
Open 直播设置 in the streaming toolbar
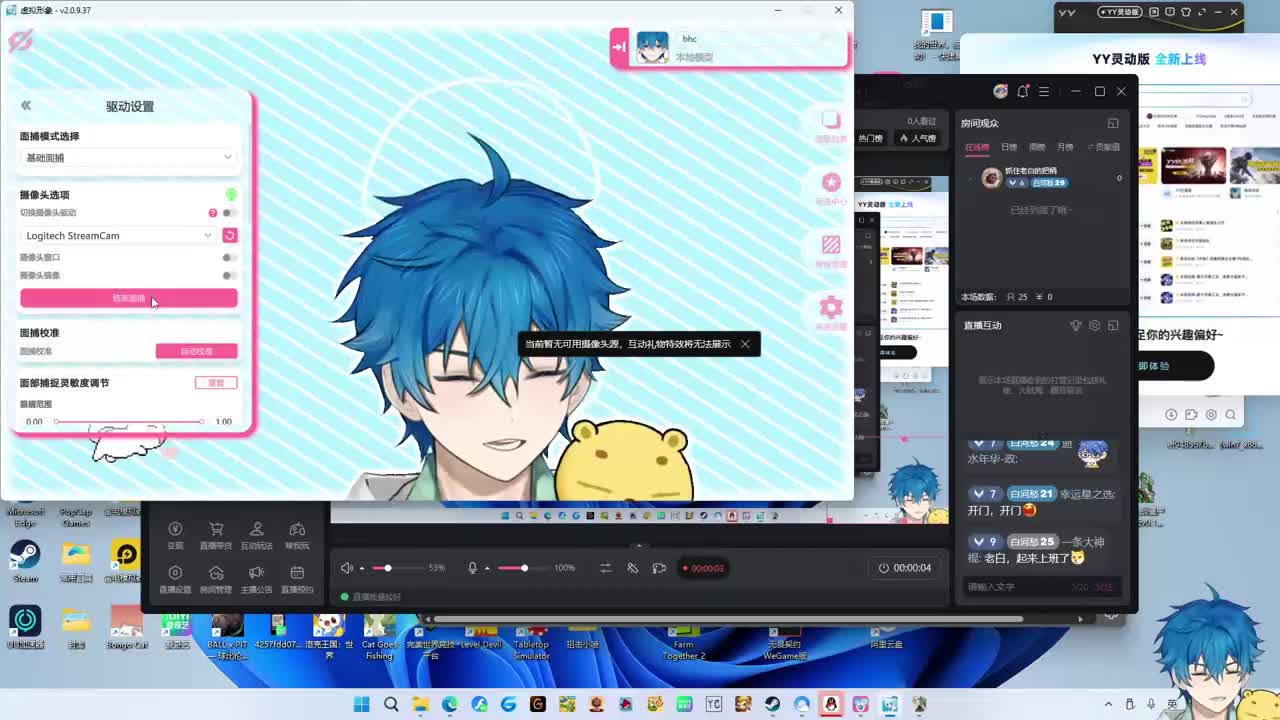175,578
